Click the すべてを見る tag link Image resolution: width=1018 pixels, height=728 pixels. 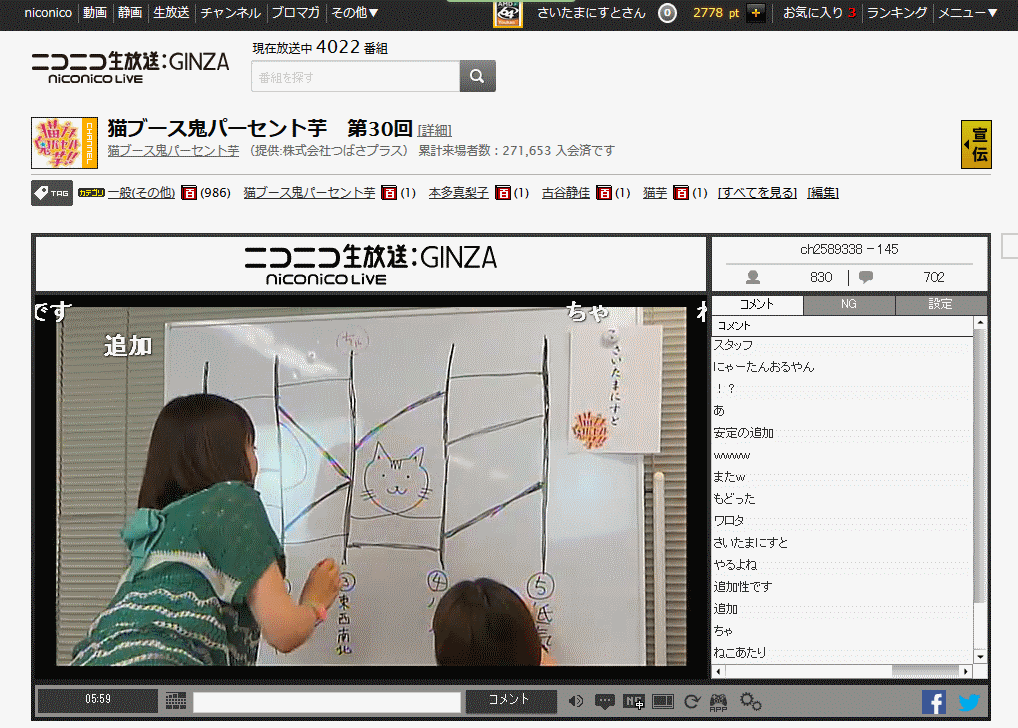click(x=758, y=193)
